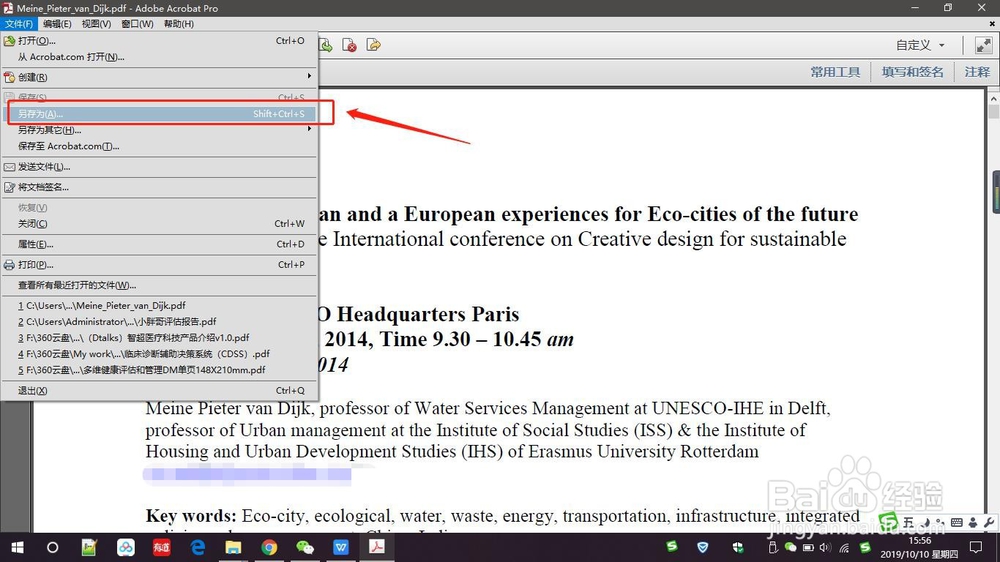Viewport: 1000px width, 562px height.
Task: Click the red X page toolbar icon
Action: (349, 45)
